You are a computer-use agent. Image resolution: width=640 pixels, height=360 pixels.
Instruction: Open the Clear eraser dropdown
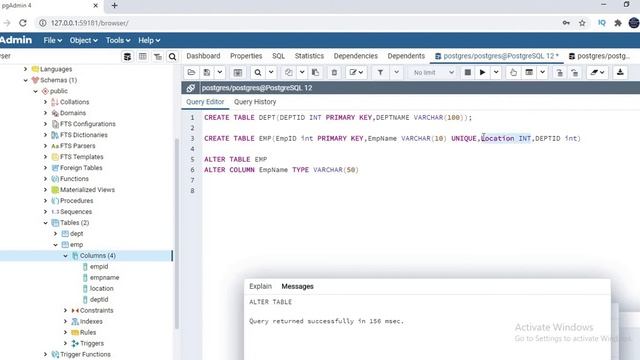[597, 73]
